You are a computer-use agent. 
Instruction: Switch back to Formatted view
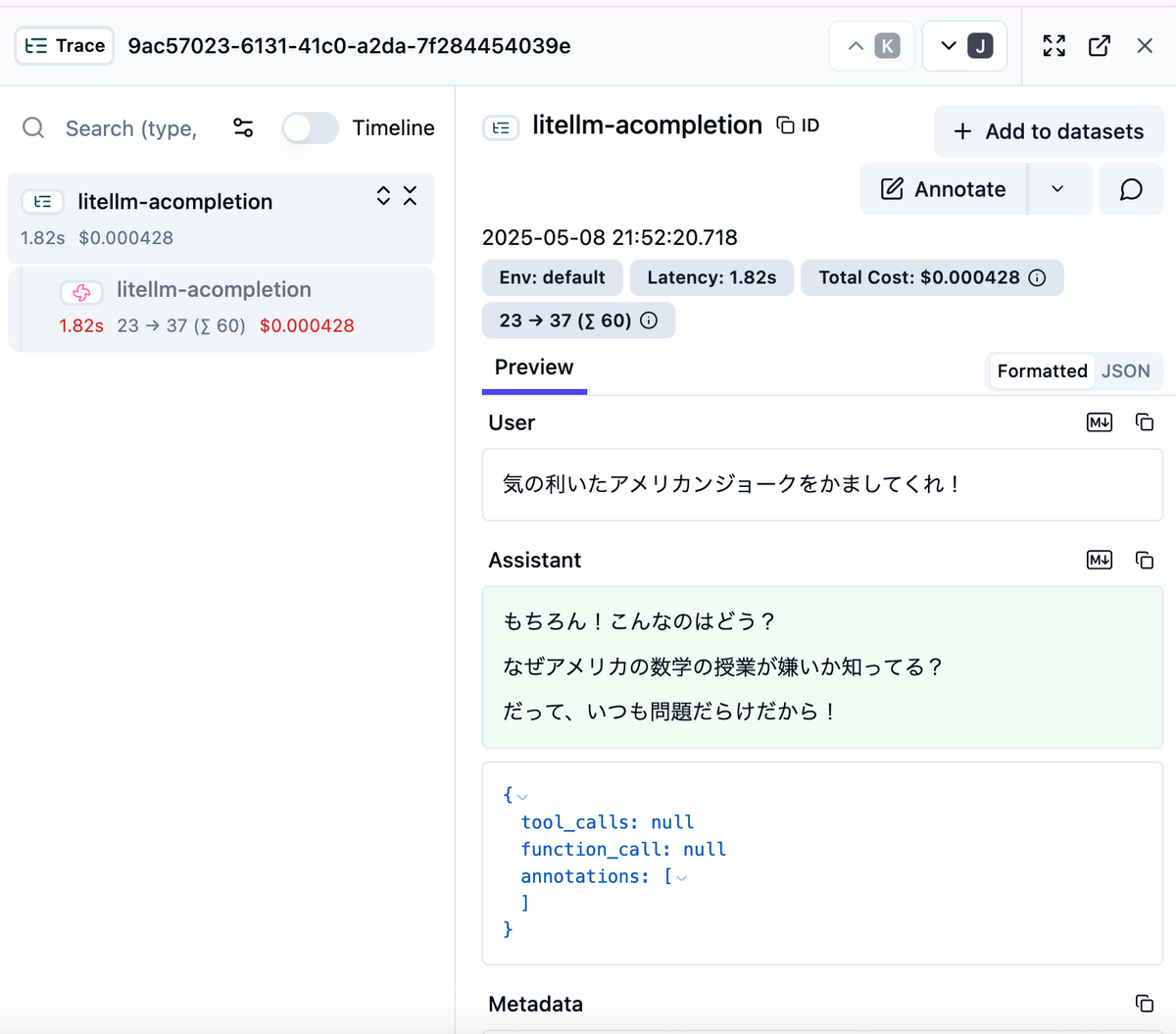tap(1042, 370)
